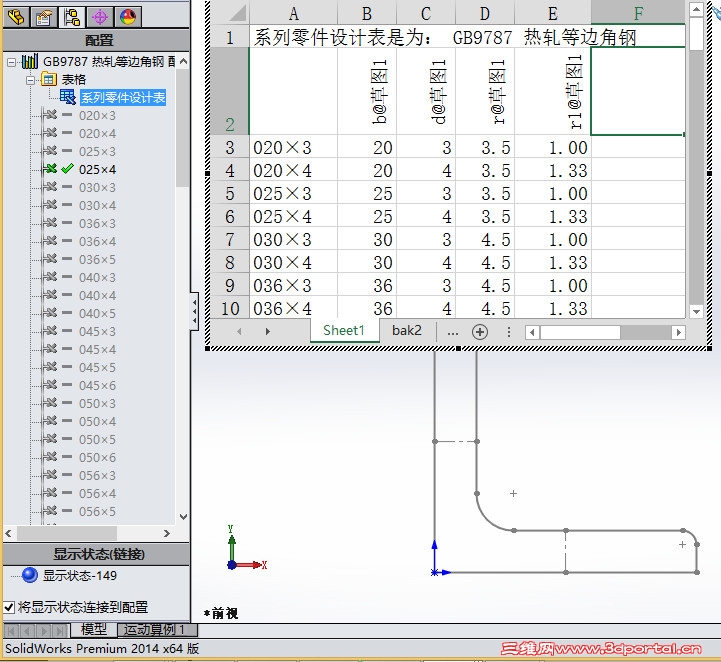This screenshot has width=721, height=662.
Task: Select the ConfigurationManager tab icon
Action: (x=72, y=17)
